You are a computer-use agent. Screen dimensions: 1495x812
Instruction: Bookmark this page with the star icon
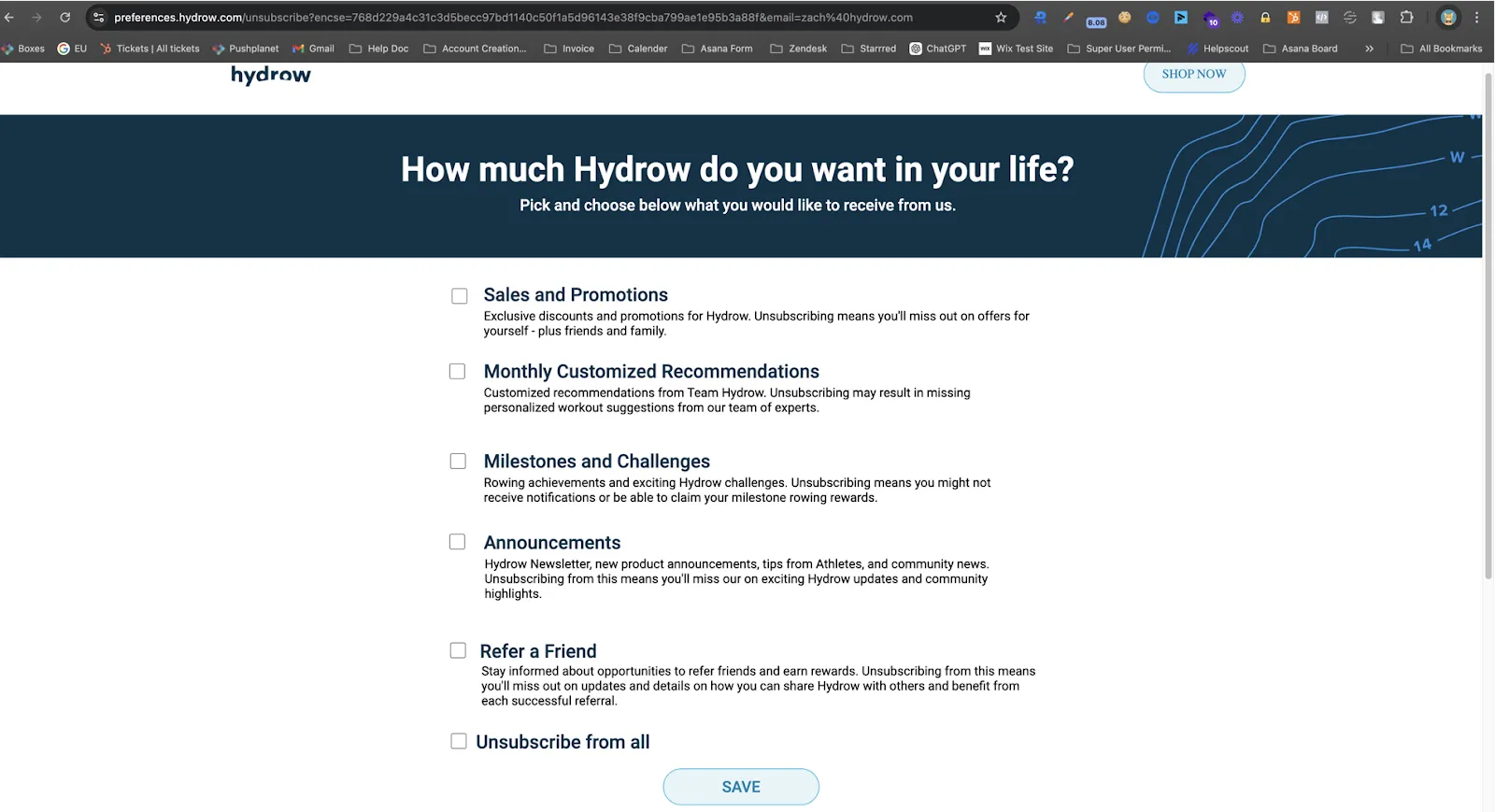pyautogui.click(x=1001, y=17)
